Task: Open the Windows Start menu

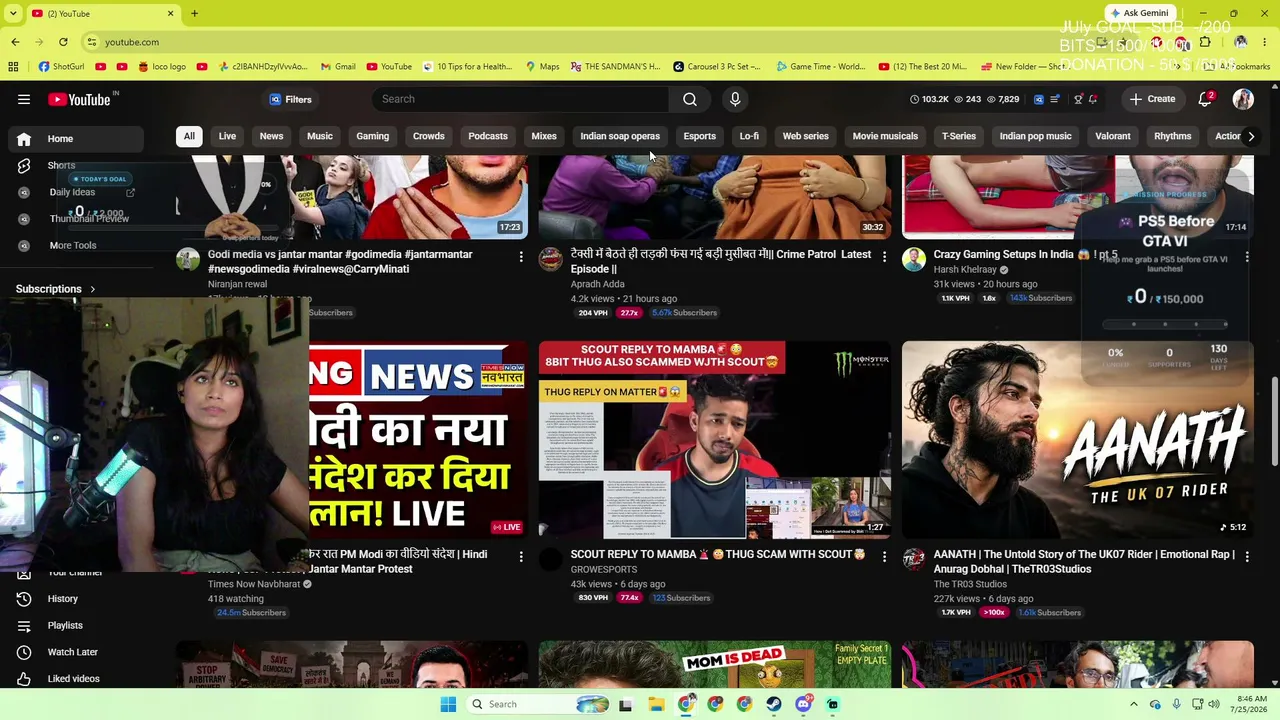Action: [x=448, y=704]
